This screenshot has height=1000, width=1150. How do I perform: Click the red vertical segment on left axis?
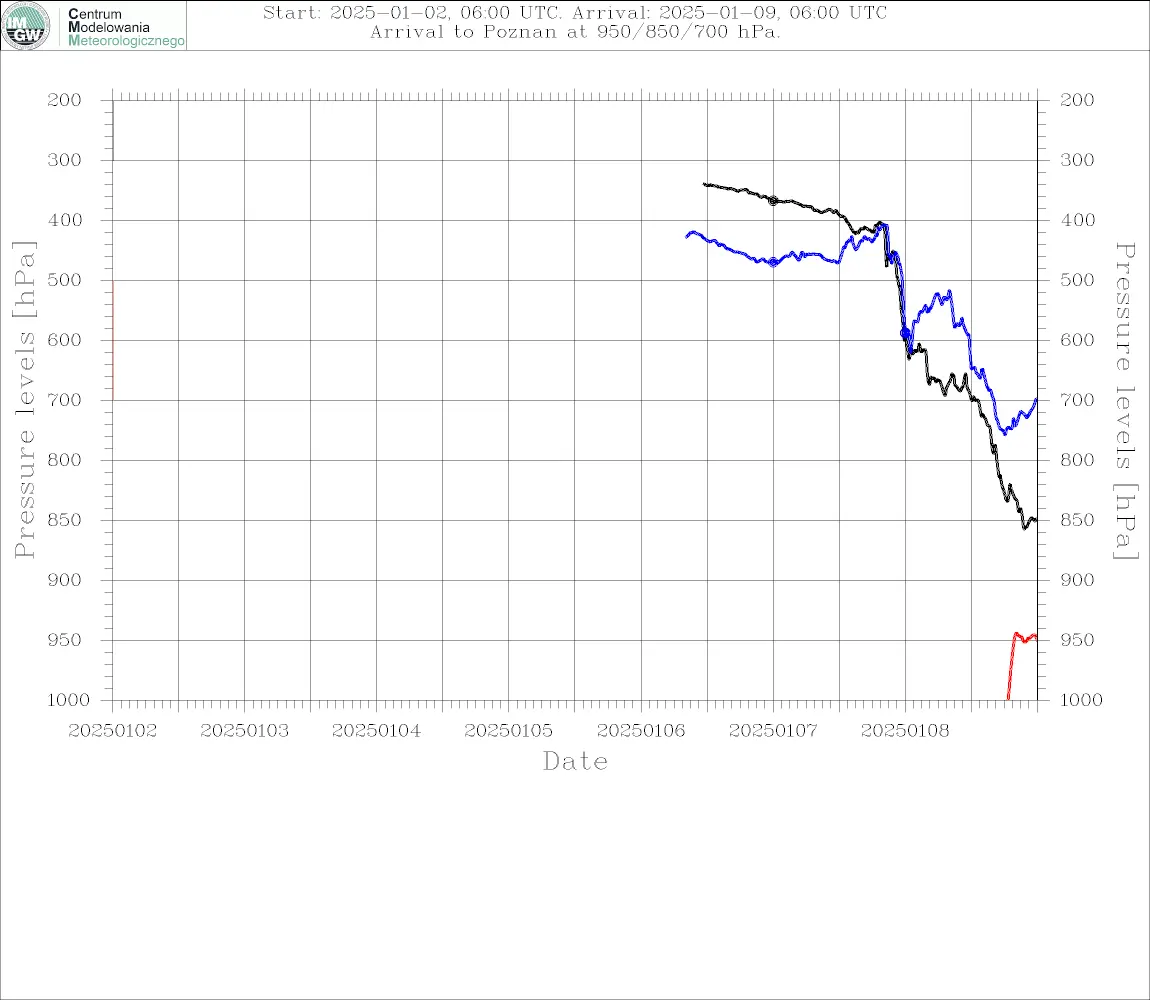(113, 340)
